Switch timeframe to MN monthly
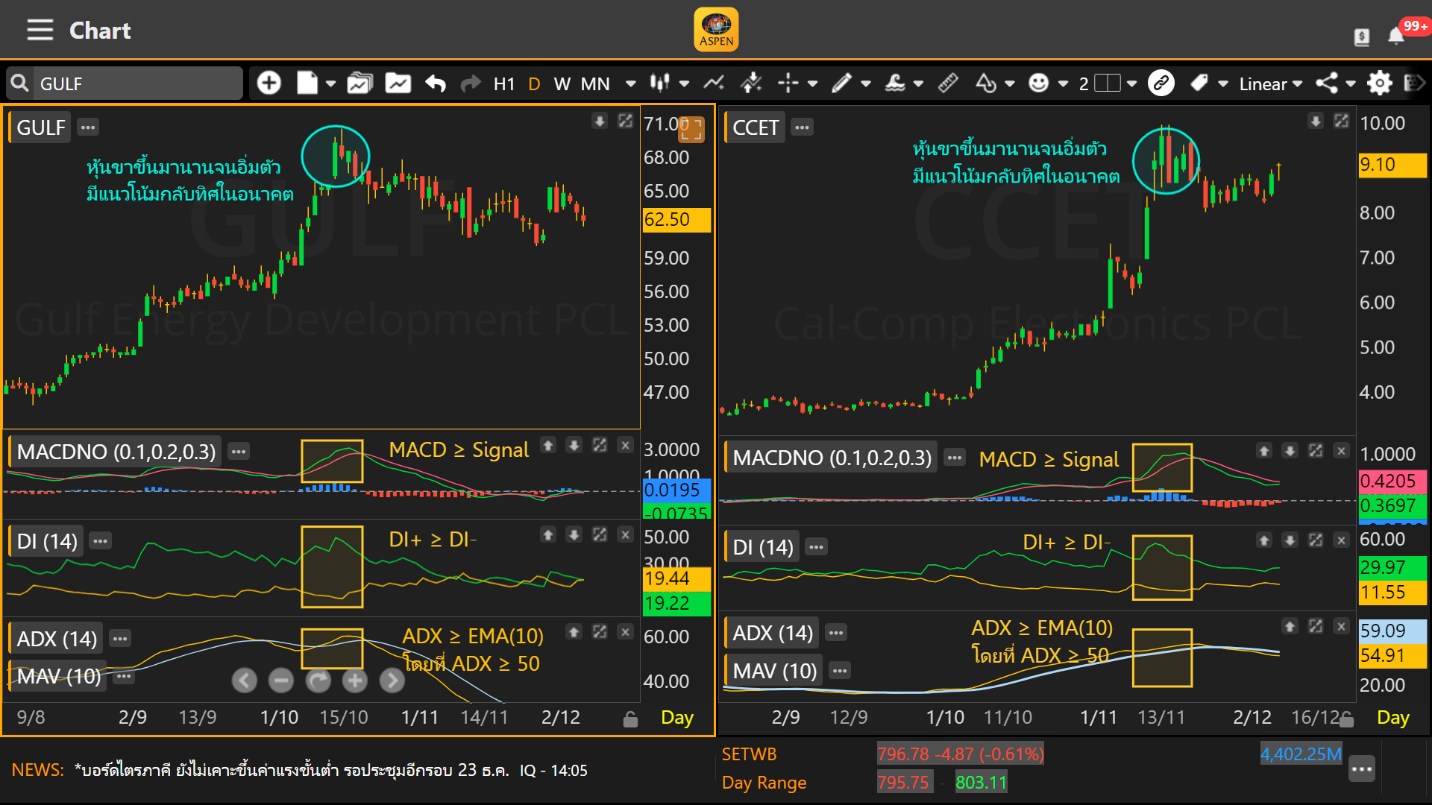Image resolution: width=1432 pixels, height=805 pixels. tap(596, 84)
